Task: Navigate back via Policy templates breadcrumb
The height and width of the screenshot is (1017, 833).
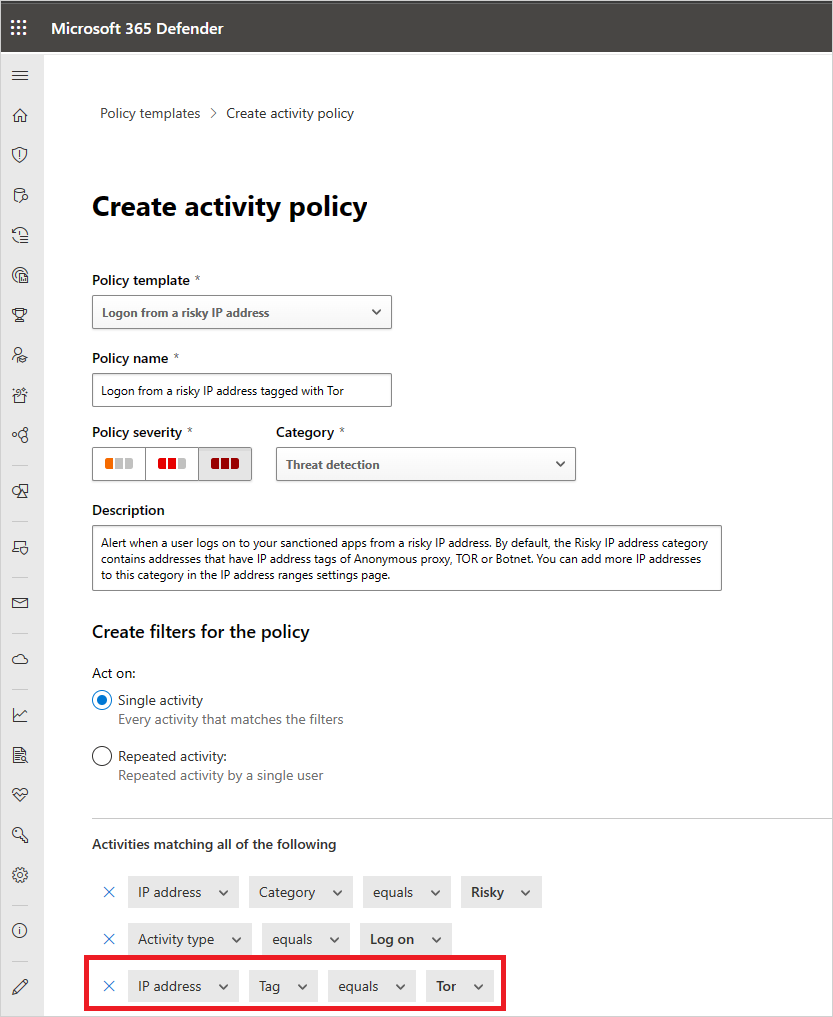Action: [x=150, y=113]
